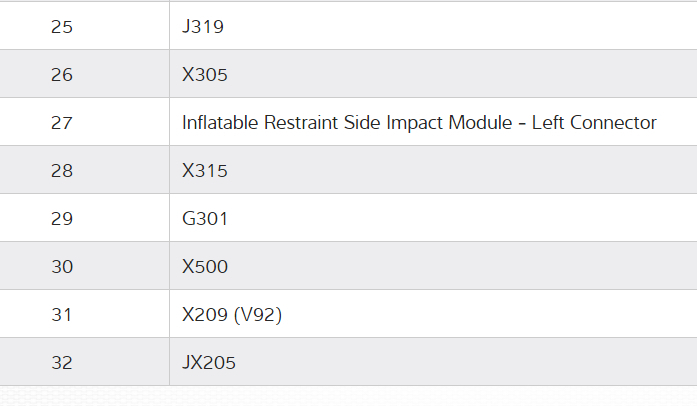Screen dimensions: 697x406
Task: Click row number 27
Action: pos(61,122)
